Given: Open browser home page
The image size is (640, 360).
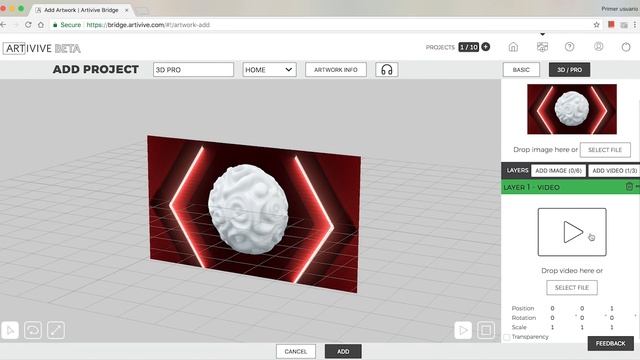Looking at the screenshot, I should click(41, 25).
